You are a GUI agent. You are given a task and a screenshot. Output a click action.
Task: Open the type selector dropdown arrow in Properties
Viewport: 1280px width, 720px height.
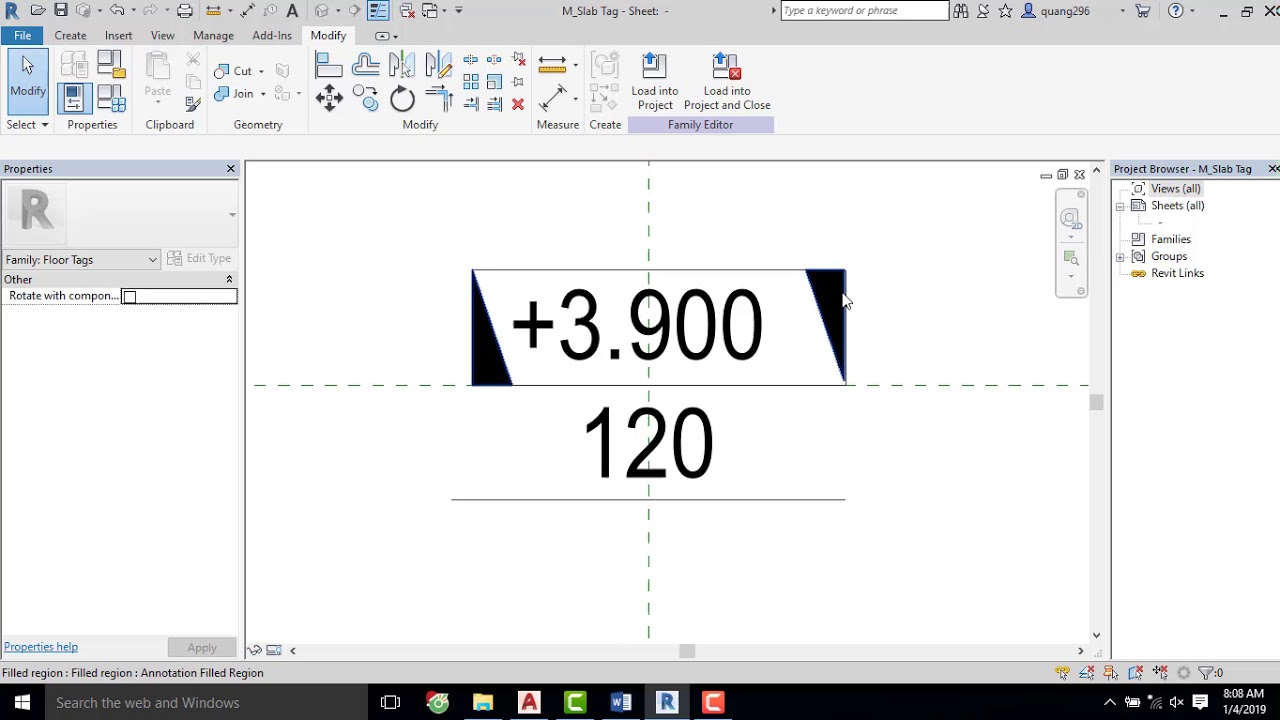232,214
